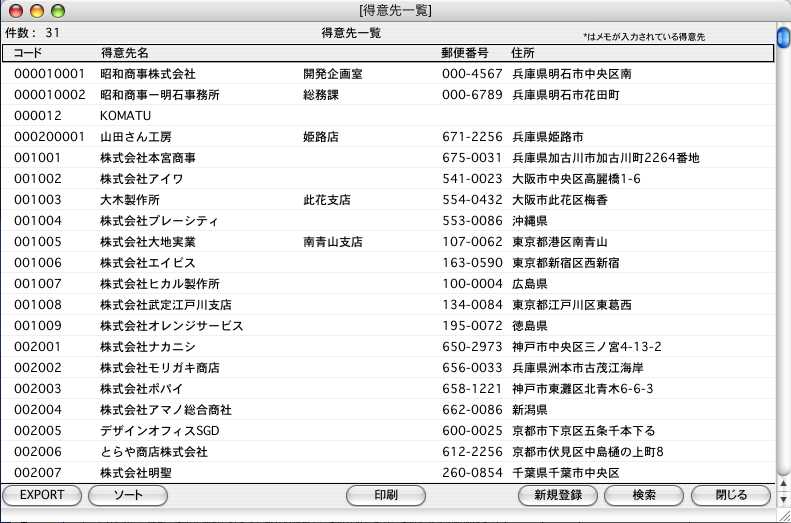791x523 pixels.
Task: Click the EXPORT button
Action: [x=42, y=495]
